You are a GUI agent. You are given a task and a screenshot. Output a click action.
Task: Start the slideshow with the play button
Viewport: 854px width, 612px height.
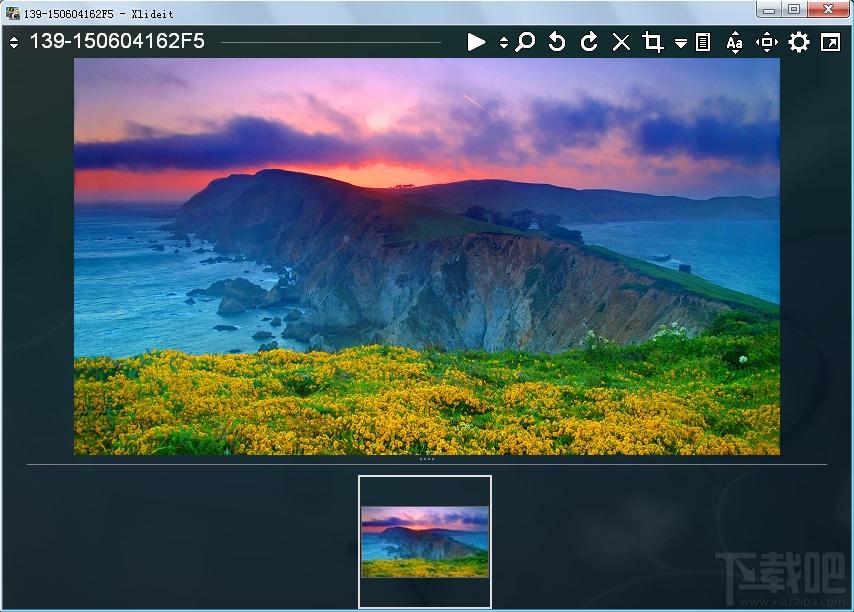pyautogui.click(x=476, y=42)
